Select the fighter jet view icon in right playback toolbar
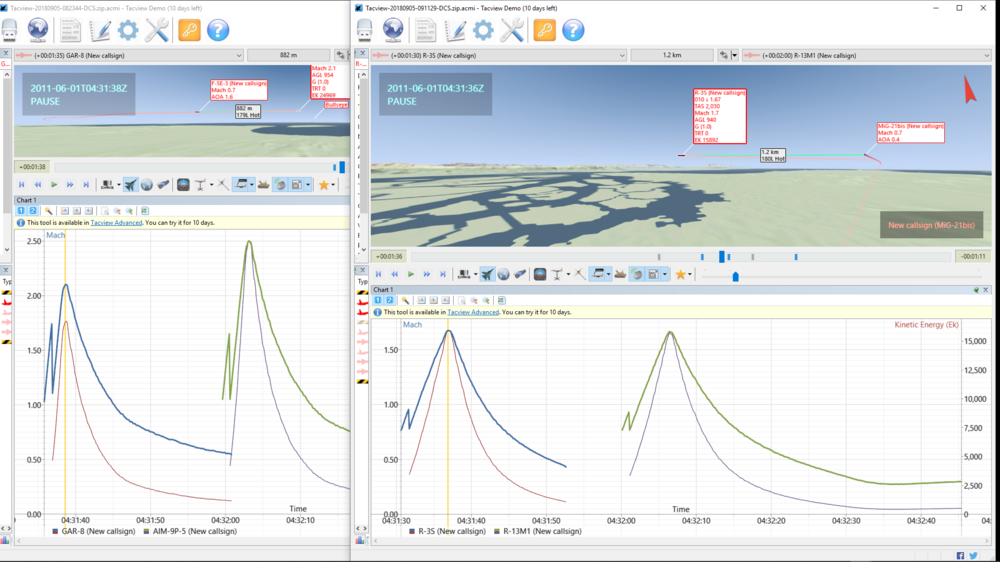Screen dimensions: 1000x562 pyautogui.click(x=487, y=274)
